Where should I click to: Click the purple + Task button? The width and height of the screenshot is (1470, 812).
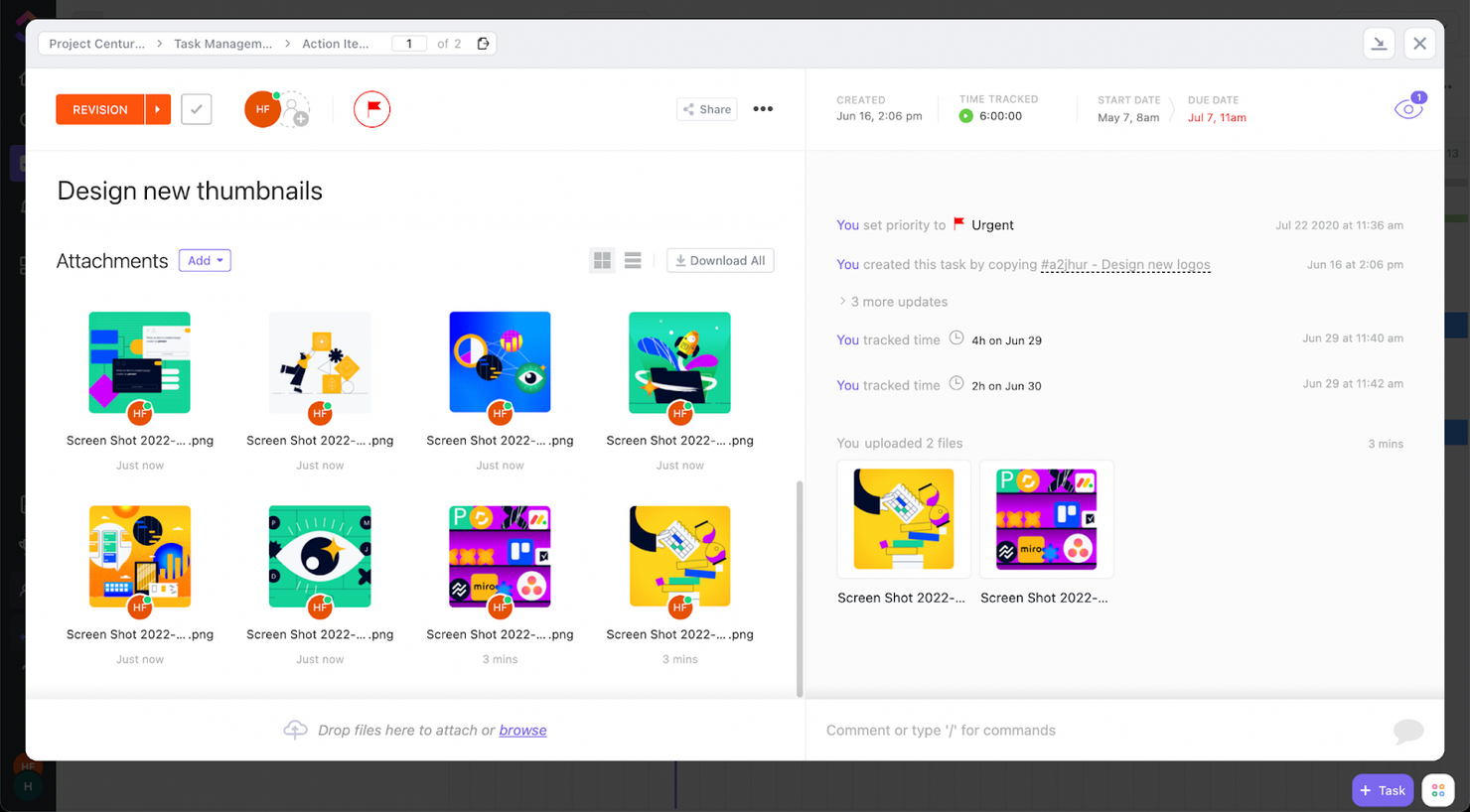click(x=1383, y=790)
